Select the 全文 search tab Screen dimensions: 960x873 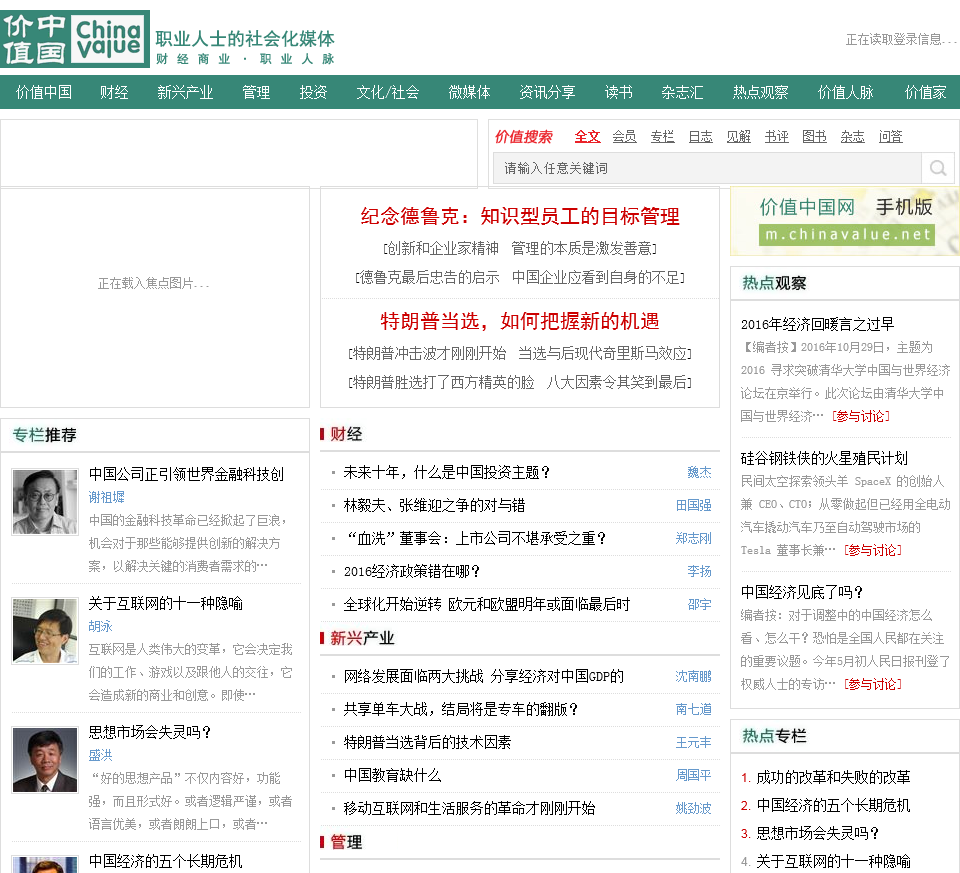587,137
